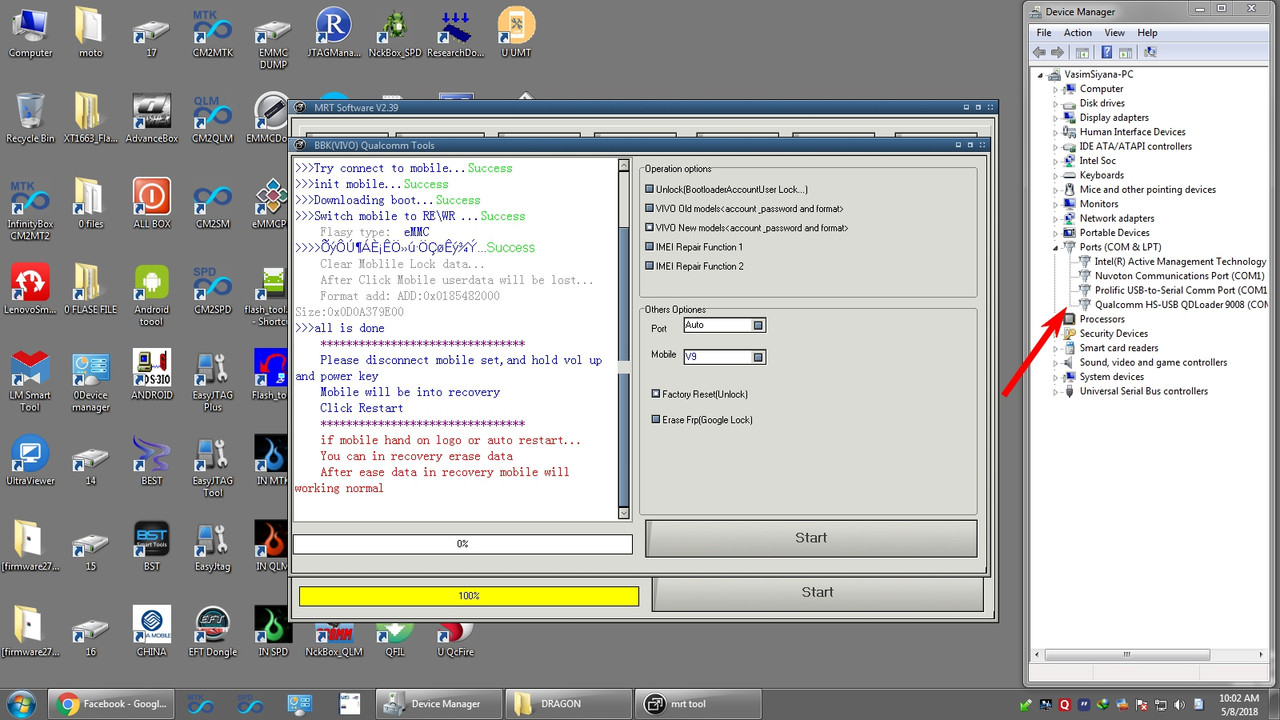Launch JTAGManager shortcut icon

(x=334, y=33)
